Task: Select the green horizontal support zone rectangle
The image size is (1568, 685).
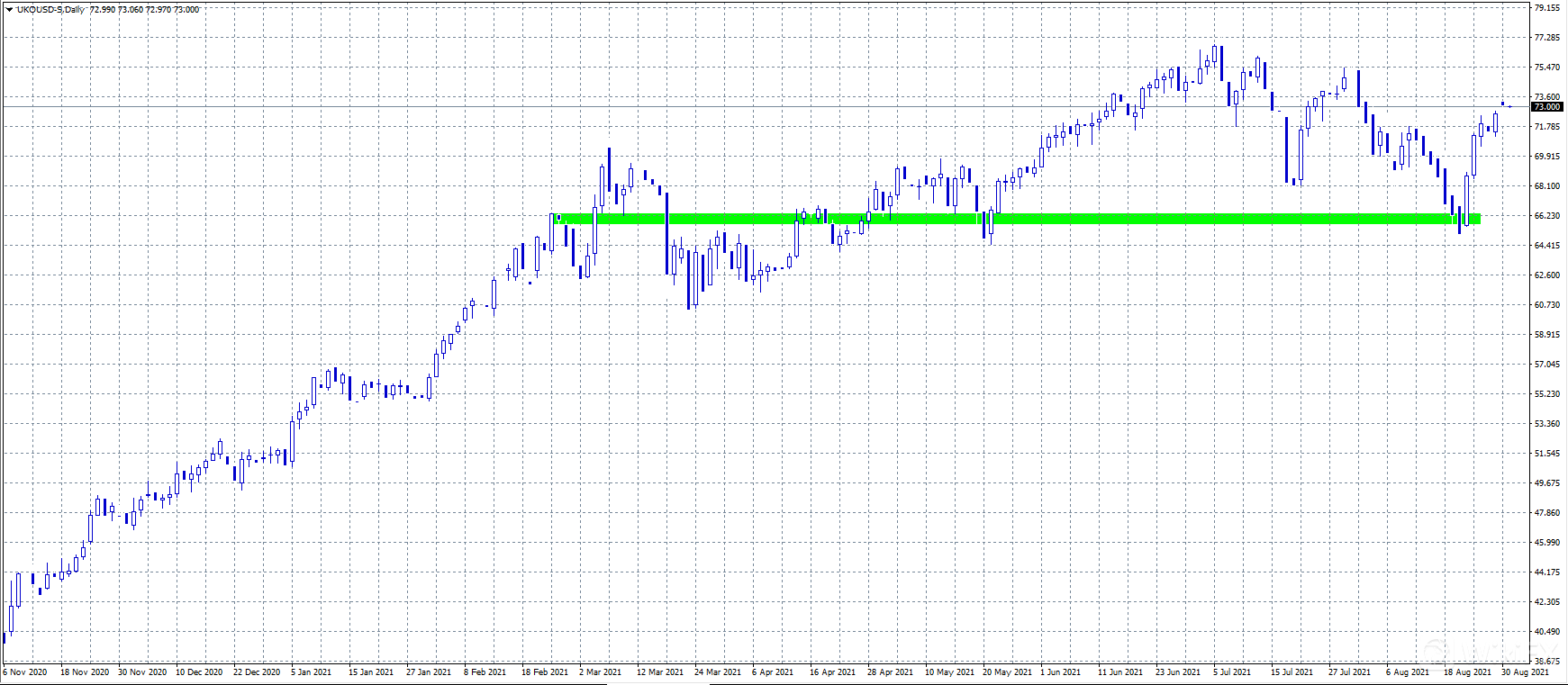Action: pos(1018,219)
